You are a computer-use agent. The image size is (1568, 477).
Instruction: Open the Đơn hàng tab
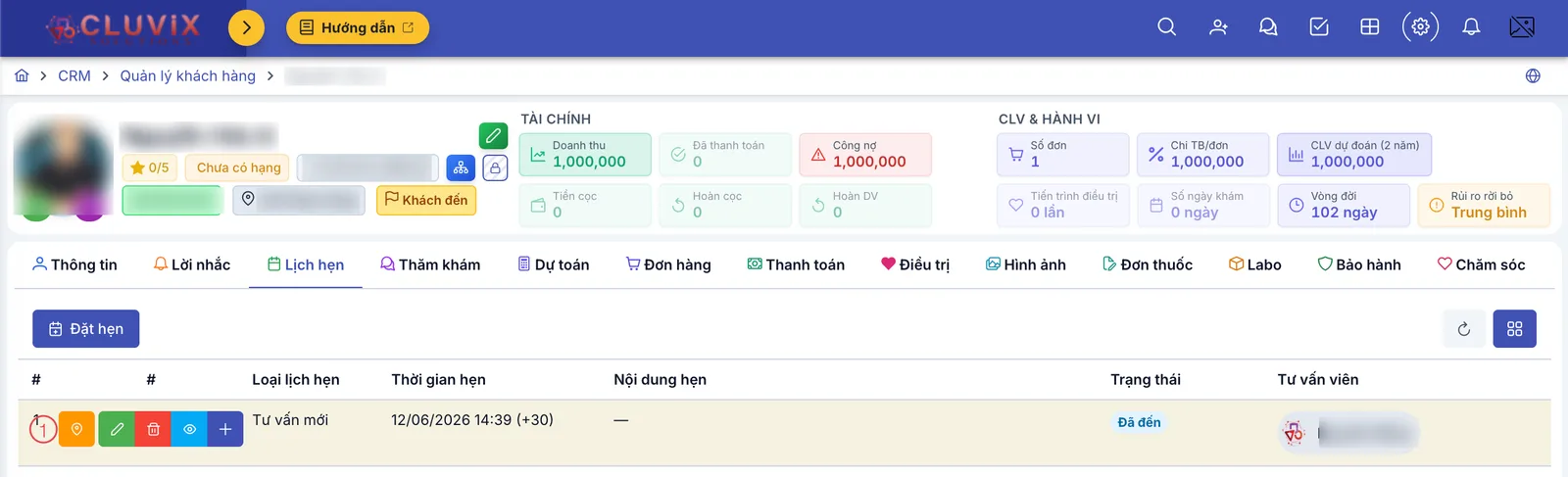click(668, 264)
